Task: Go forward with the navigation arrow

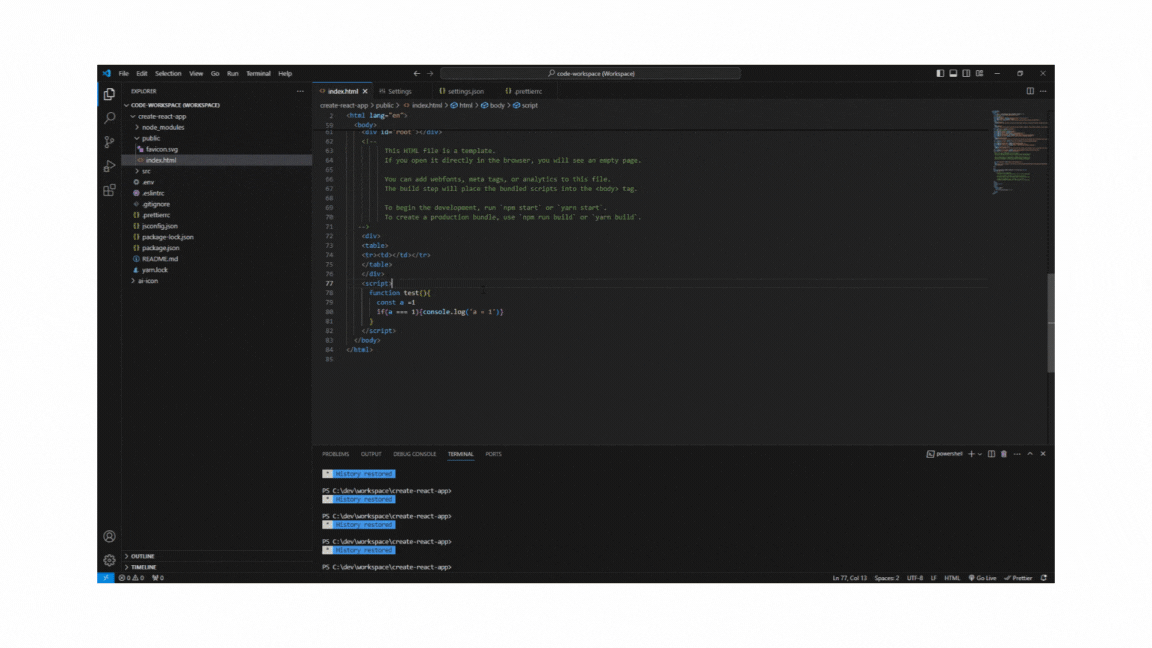Action: 431,73
